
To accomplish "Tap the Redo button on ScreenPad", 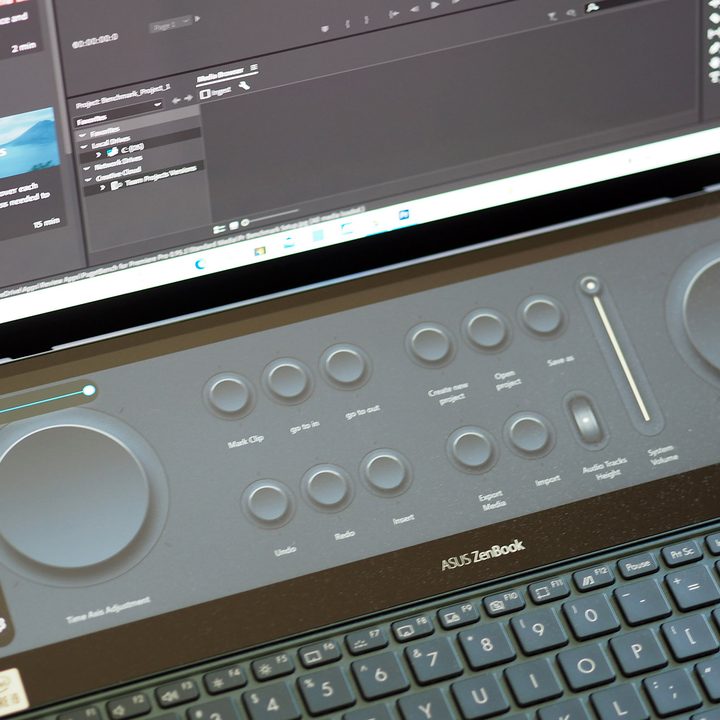I will [326, 487].
